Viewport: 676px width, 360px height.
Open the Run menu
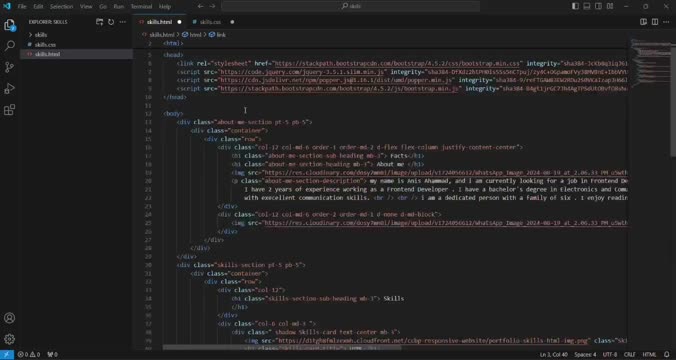(x=119, y=6)
